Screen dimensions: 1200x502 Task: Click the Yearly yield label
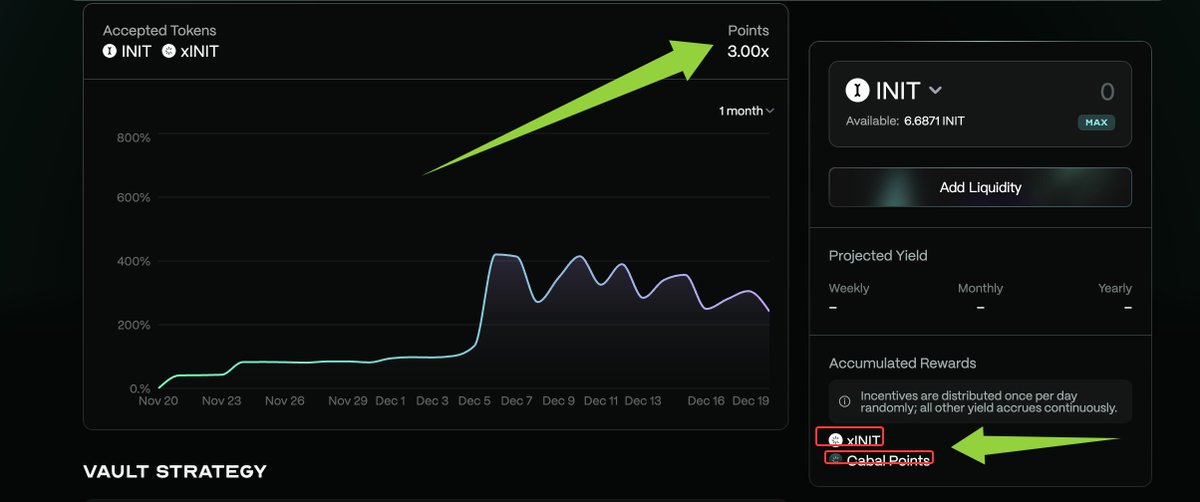(x=1115, y=288)
